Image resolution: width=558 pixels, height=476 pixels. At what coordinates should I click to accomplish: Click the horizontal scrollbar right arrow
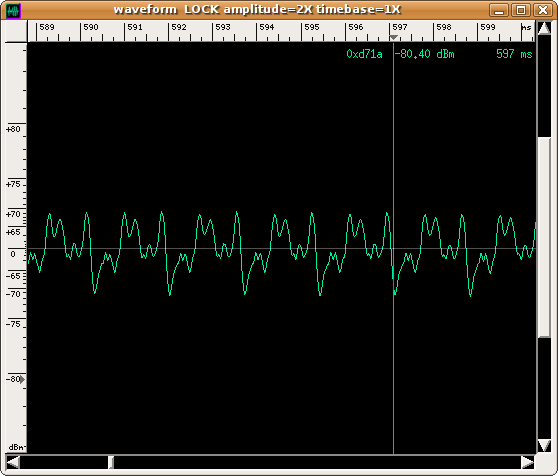528,462
